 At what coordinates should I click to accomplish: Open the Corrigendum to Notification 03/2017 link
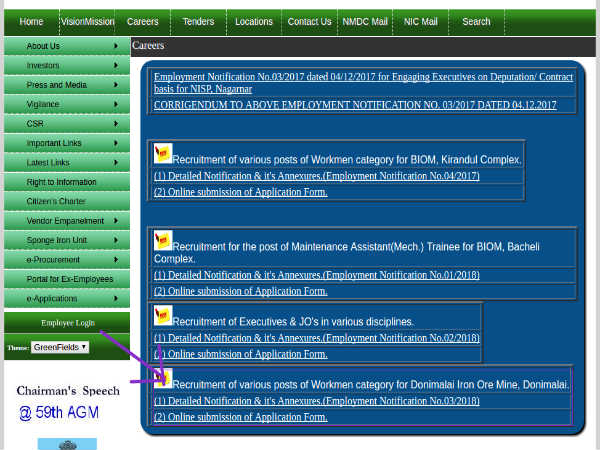[355, 105]
